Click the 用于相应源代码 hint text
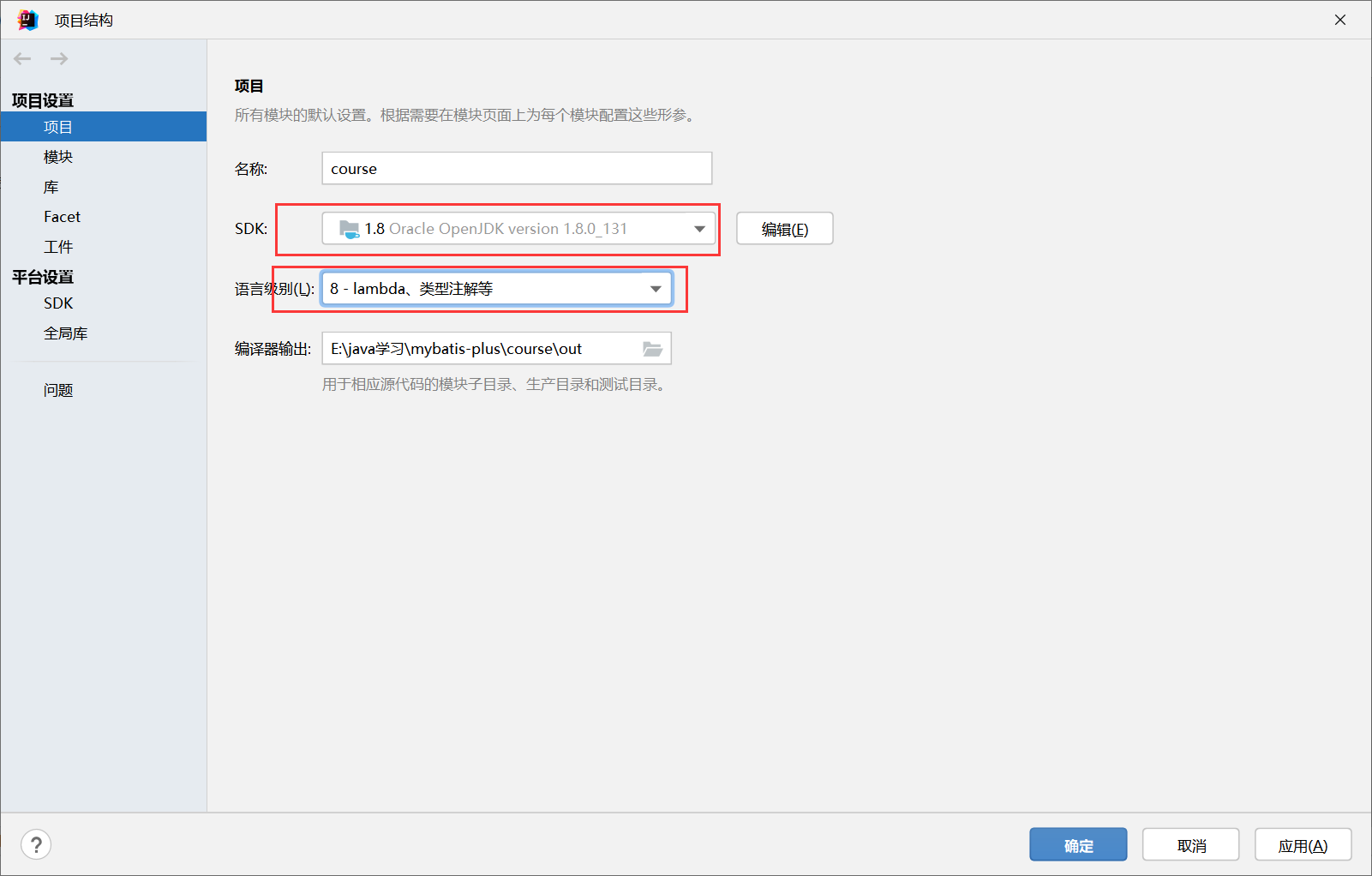 click(x=497, y=384)
